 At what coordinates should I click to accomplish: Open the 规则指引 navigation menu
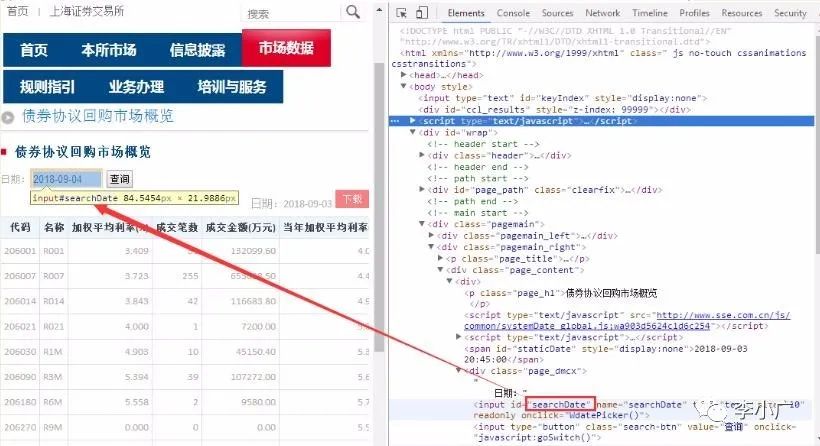48,87
